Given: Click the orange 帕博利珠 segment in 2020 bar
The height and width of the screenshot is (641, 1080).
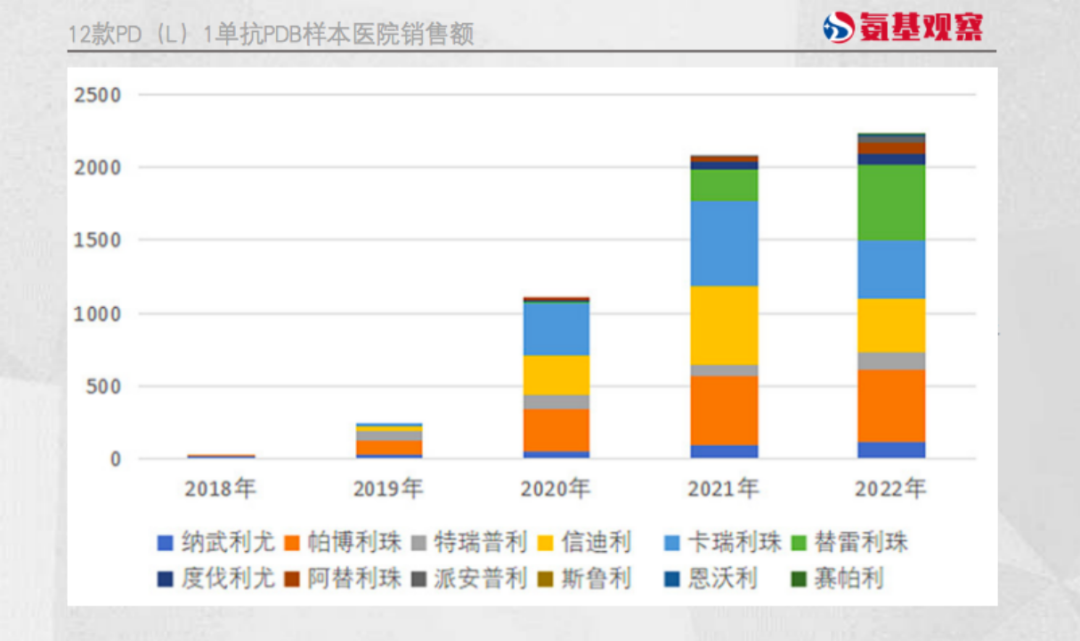Looking at the screenshot, I should coord(556,430).
